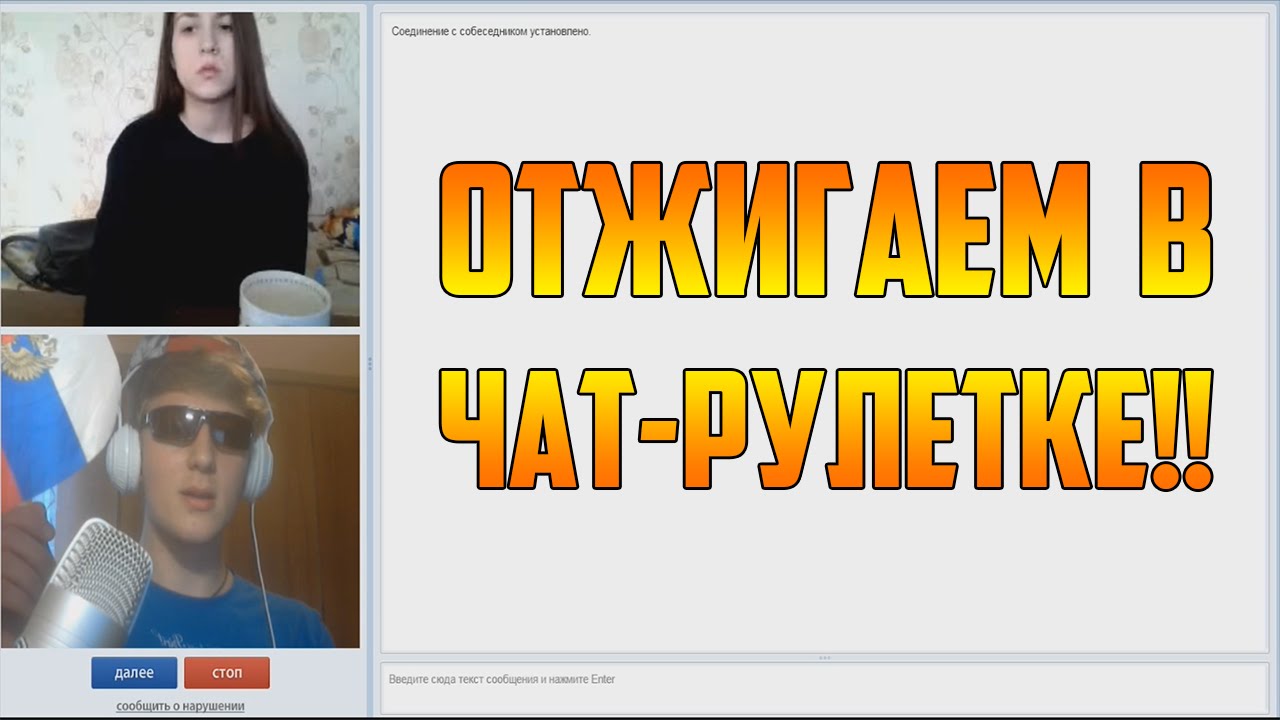Image resolution: width=1280 pixels, height=720 pixels.
Task: Click the vertical splitter handle beside videos
Action: pos(369,363)
